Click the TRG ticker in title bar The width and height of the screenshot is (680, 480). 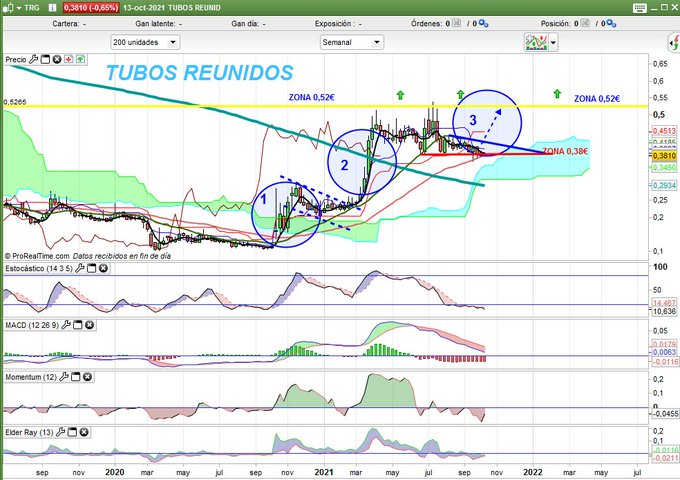point(32,8)
